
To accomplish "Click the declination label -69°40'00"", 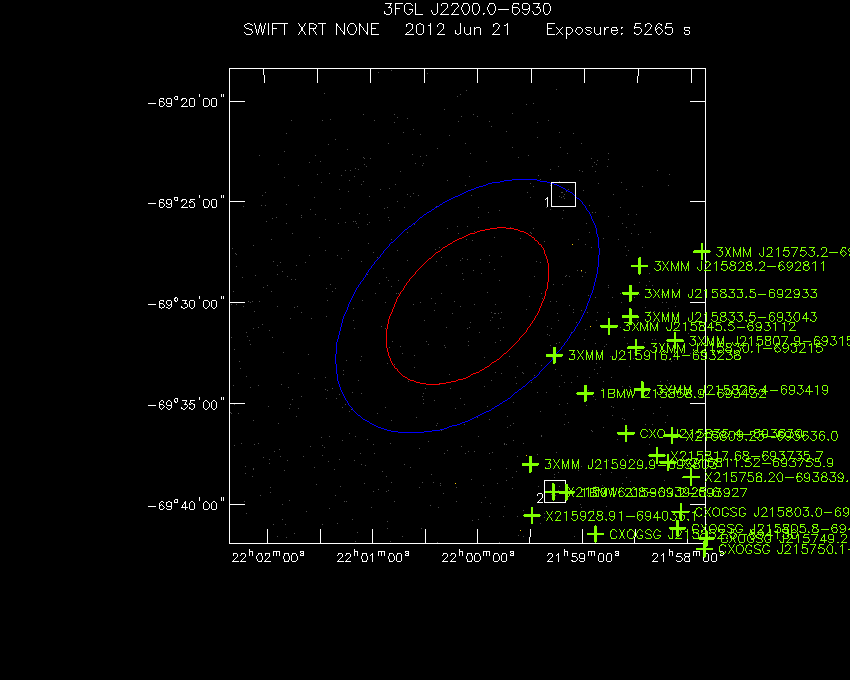I will tap(186, 506).
